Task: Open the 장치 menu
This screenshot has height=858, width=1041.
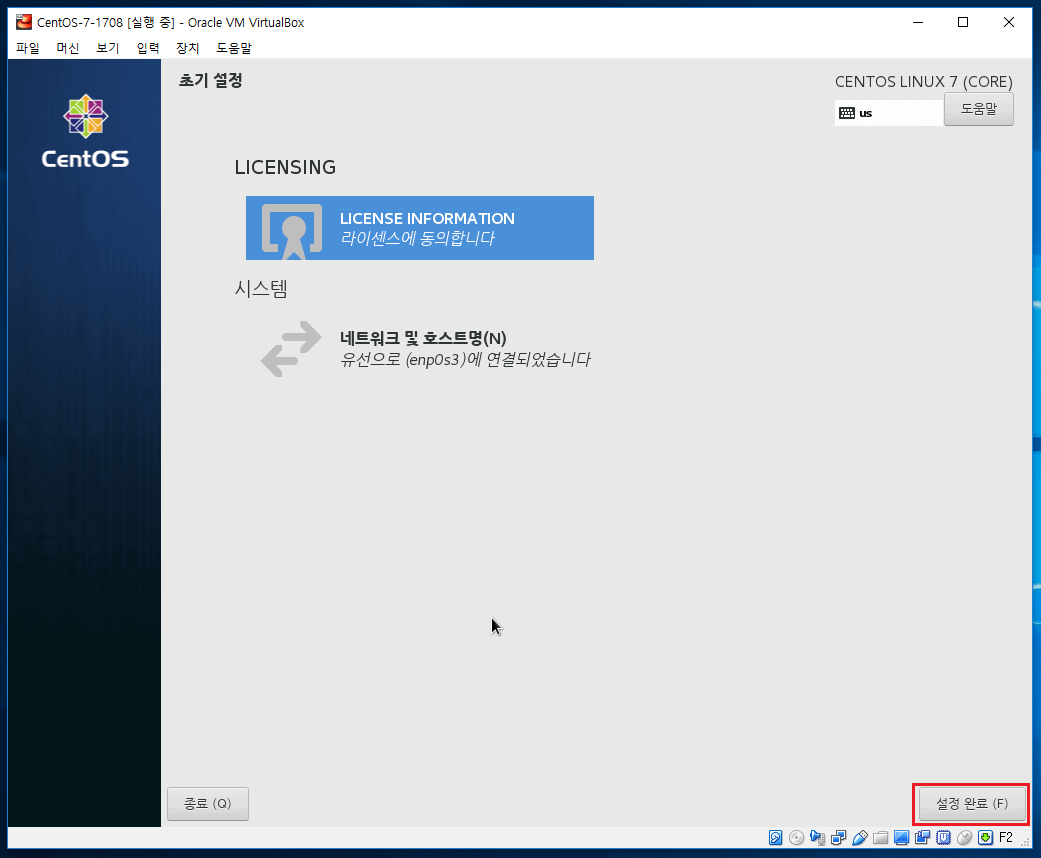Action: point(188,48)
